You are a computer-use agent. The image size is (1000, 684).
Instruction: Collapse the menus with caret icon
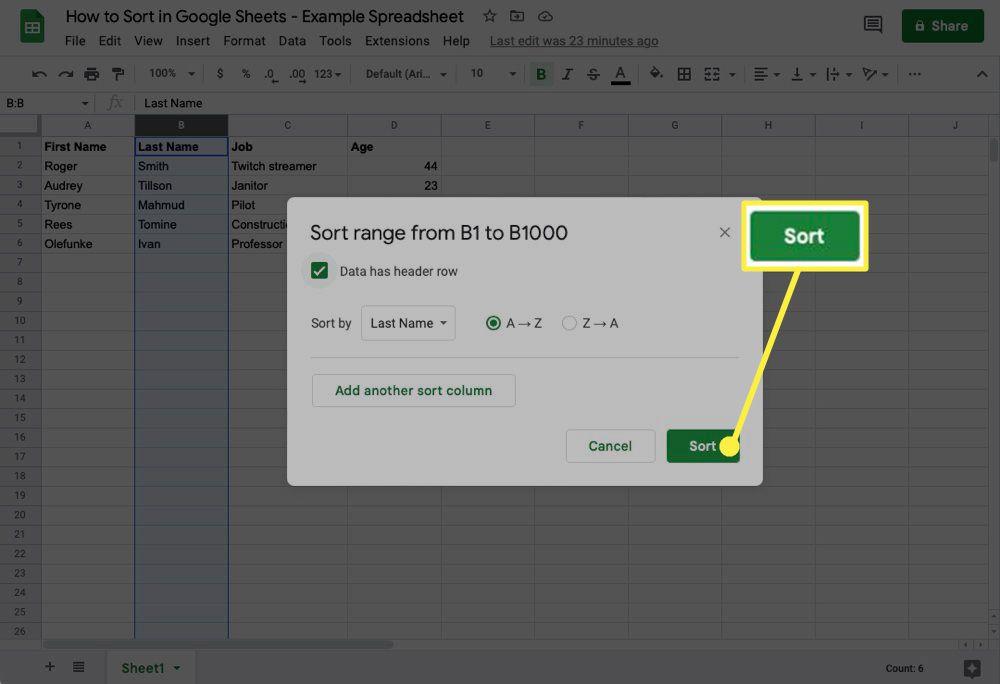tap(982, 74)
